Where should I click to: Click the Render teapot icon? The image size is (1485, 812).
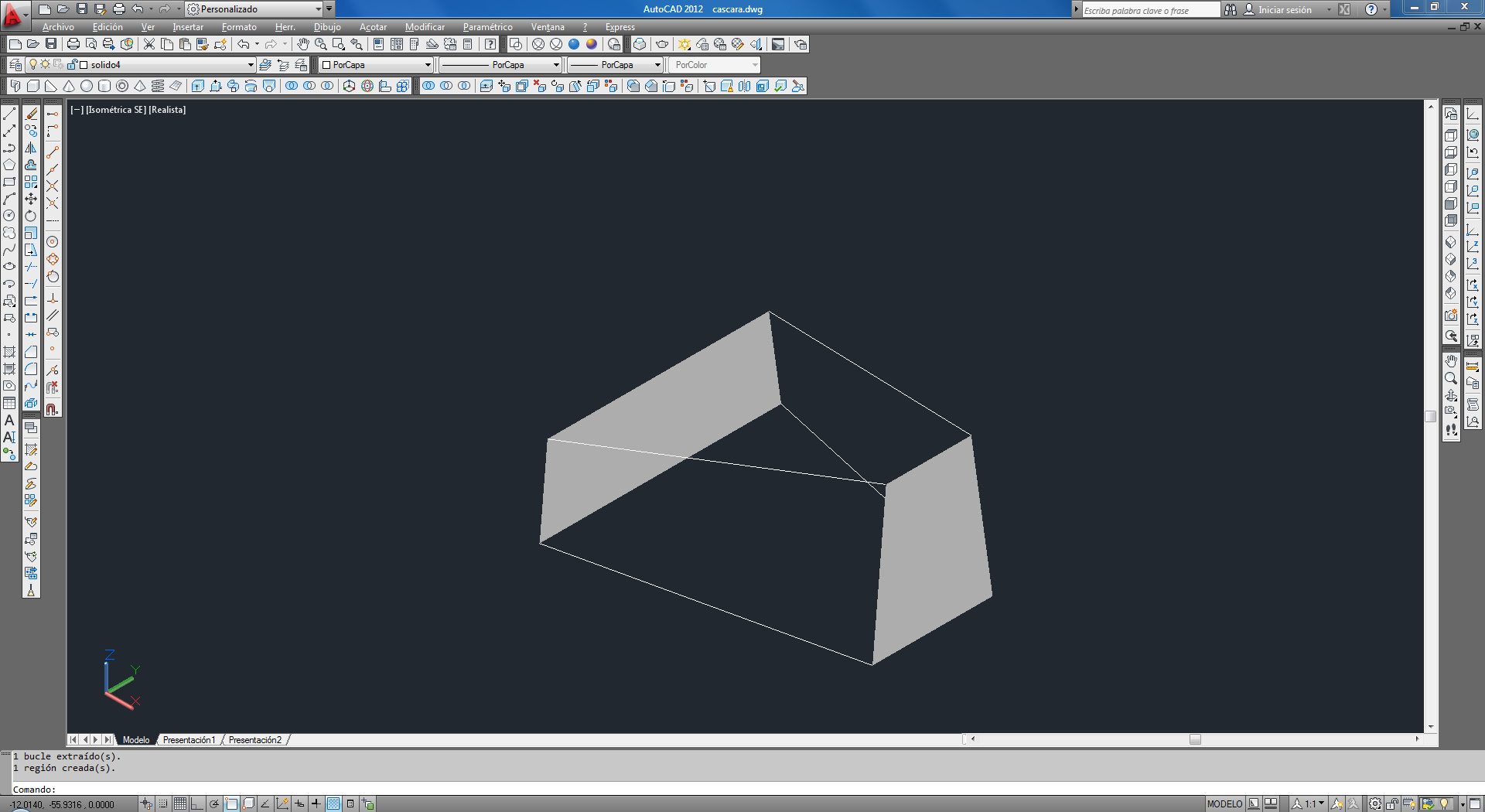click(x=662, y=44)
